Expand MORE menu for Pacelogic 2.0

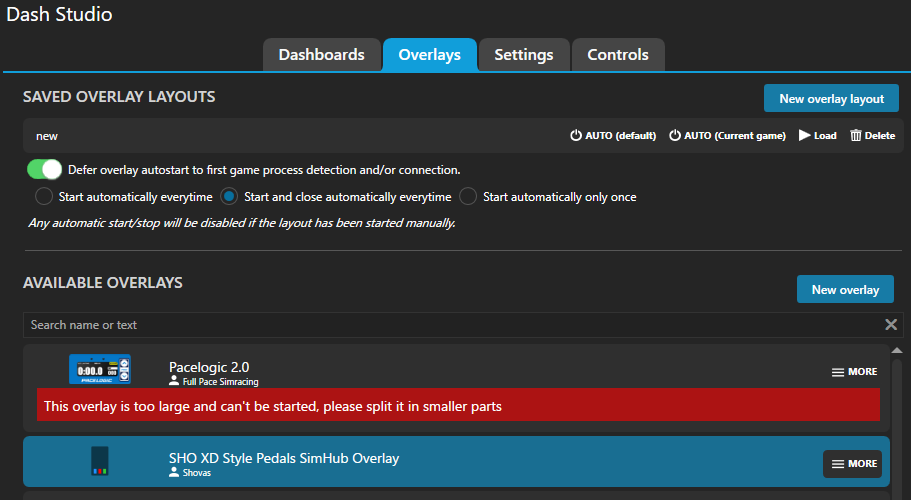click(855, 372)
